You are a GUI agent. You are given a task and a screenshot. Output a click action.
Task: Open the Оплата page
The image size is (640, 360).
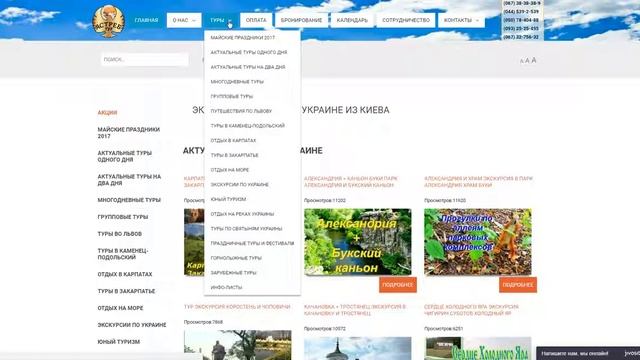(x=256, y=20)
